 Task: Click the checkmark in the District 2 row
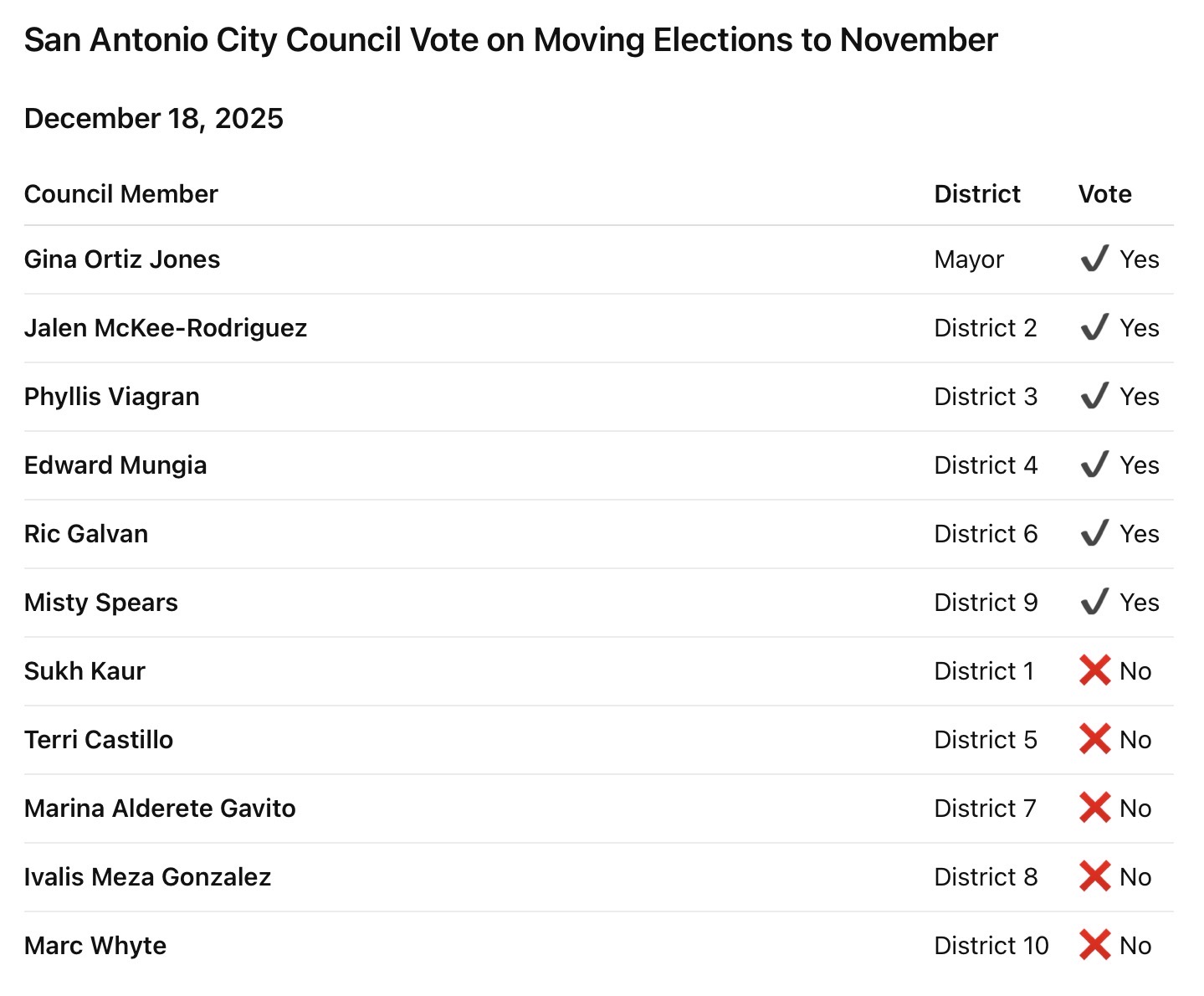click(x=1094, y=328)
